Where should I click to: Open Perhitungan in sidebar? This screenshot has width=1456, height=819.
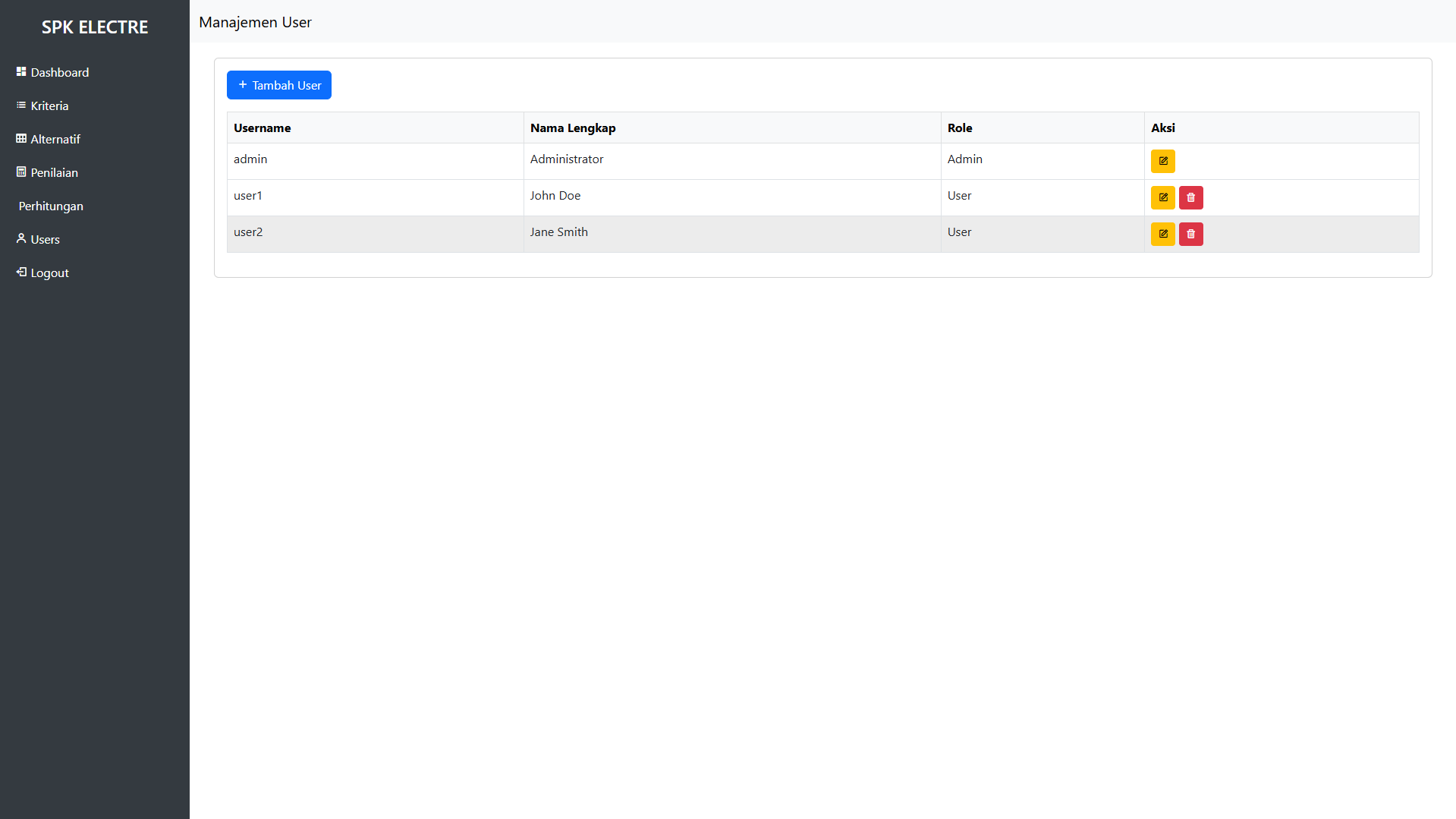tap(95, 206)
